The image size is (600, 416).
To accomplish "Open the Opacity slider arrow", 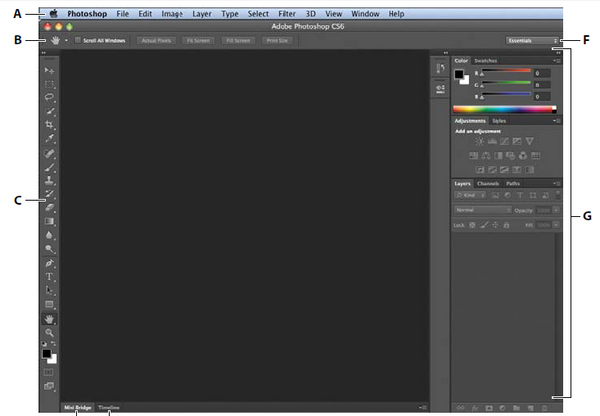I will [556, 210].
